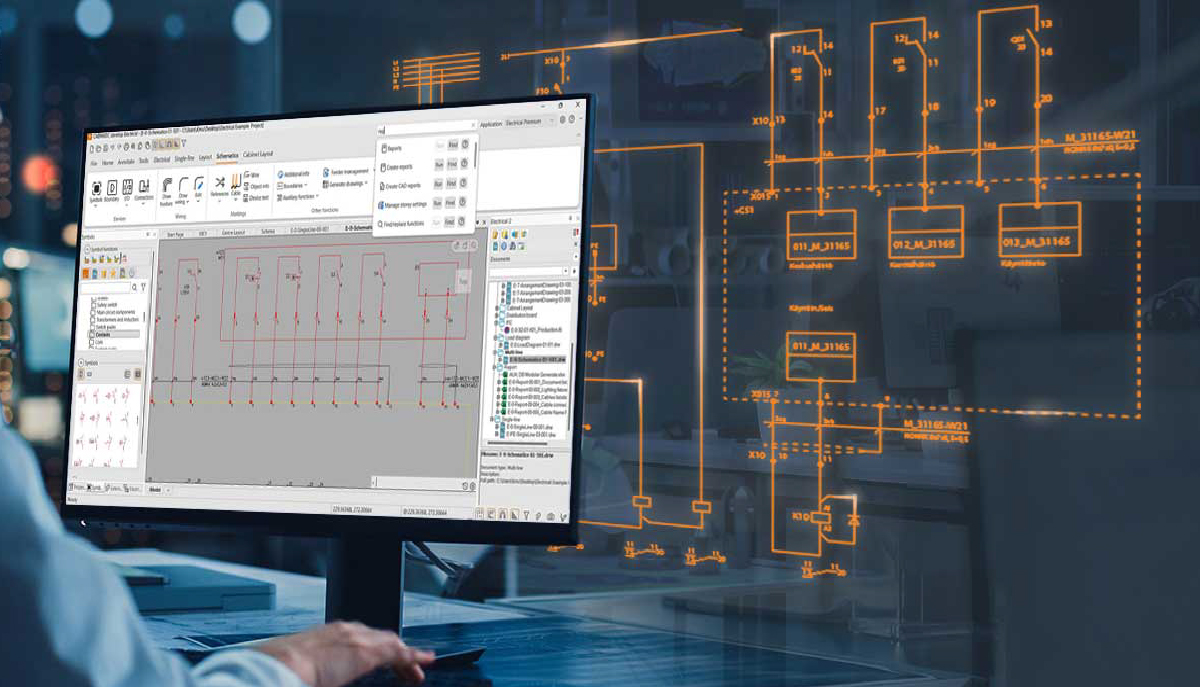Viewport: 1200px width, 687px height.
Task: Switch to the Single-line ribbon tab
Action: click(x=184, y=158)
